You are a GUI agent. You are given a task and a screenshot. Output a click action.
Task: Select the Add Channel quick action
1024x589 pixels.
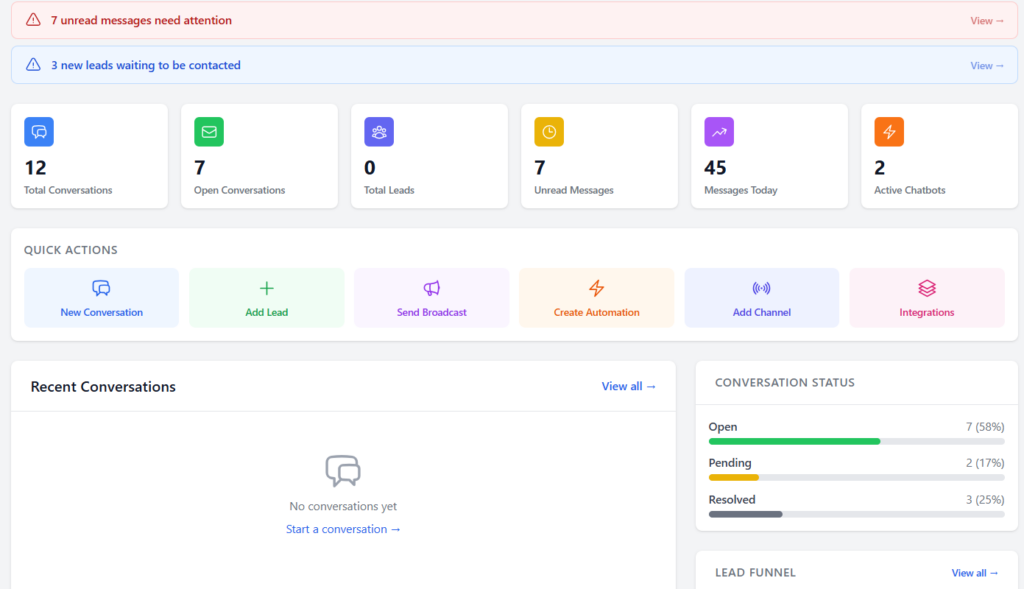click(x=761, y=298)
